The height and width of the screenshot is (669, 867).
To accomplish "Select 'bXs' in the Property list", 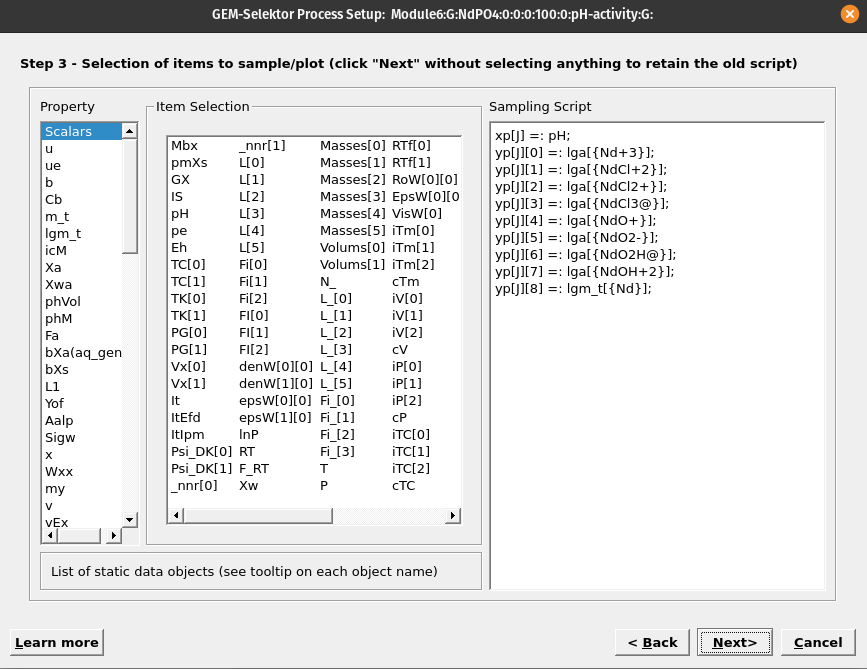I will (x=57, y=370).
